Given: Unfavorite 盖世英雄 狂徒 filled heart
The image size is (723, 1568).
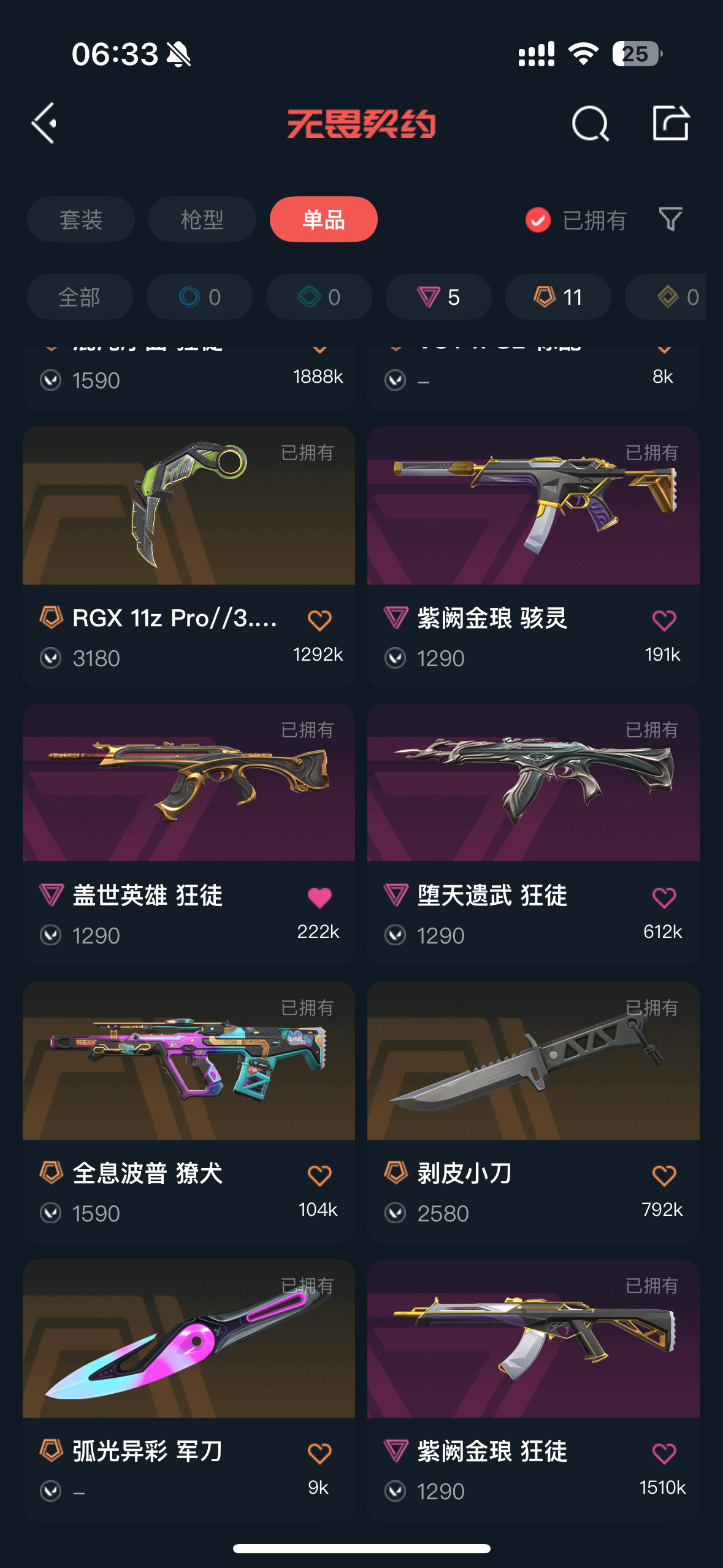Looking at the screenshot, I should tap(319, 897).
